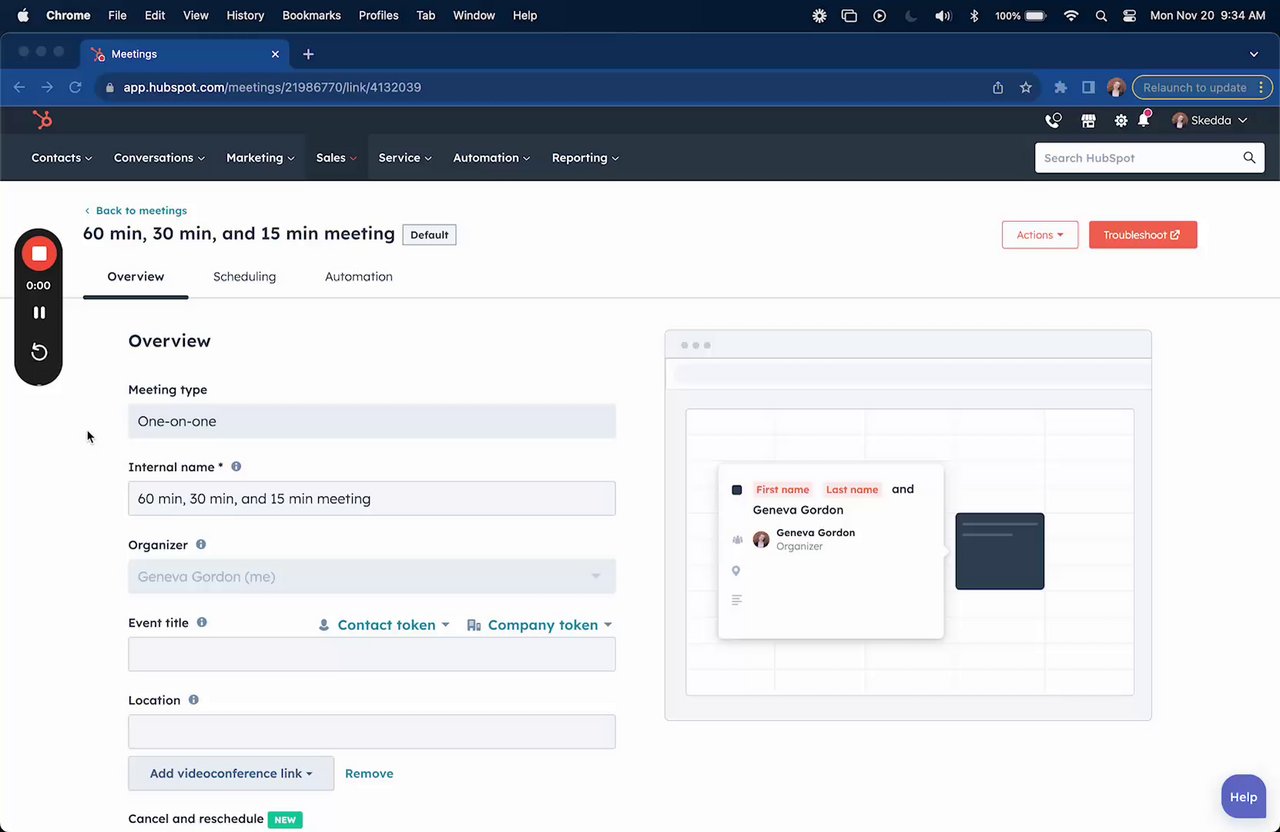The image size is (1280, 832).
Task: Open the calling phone icon
Action: point(1053,120)
